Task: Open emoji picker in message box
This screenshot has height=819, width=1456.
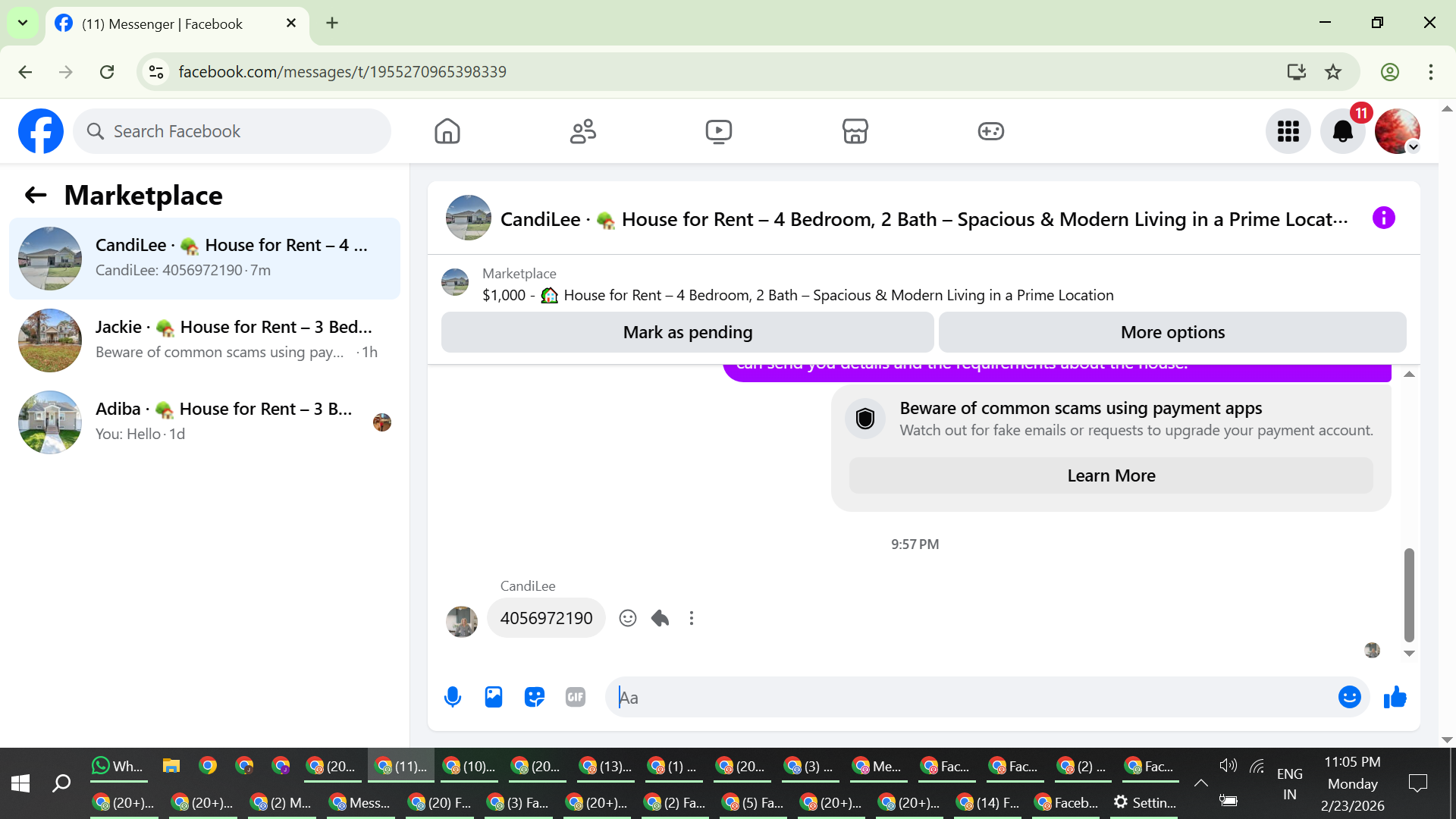Action: coord(1350,697)
